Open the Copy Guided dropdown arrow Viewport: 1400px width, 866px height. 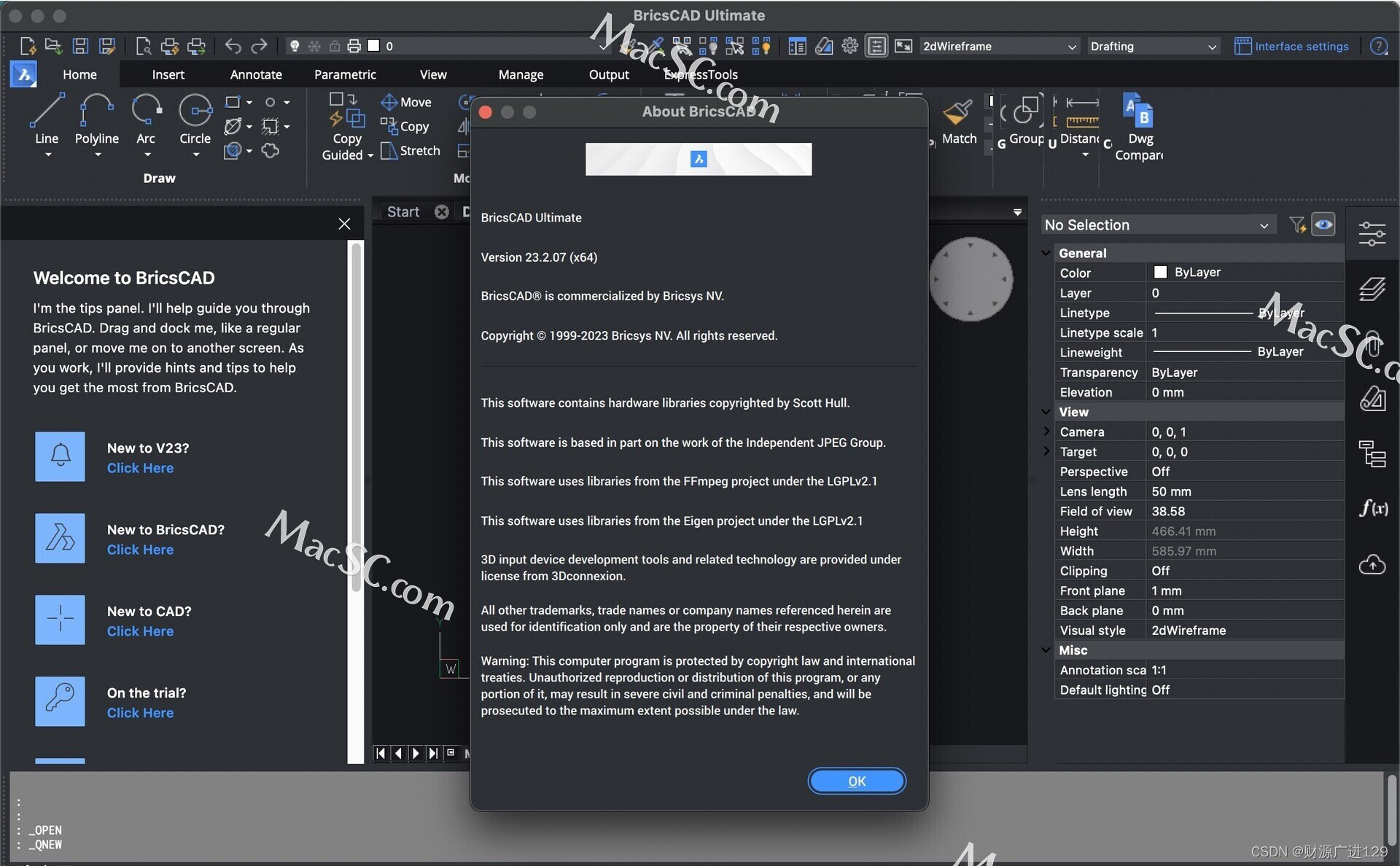370,155
